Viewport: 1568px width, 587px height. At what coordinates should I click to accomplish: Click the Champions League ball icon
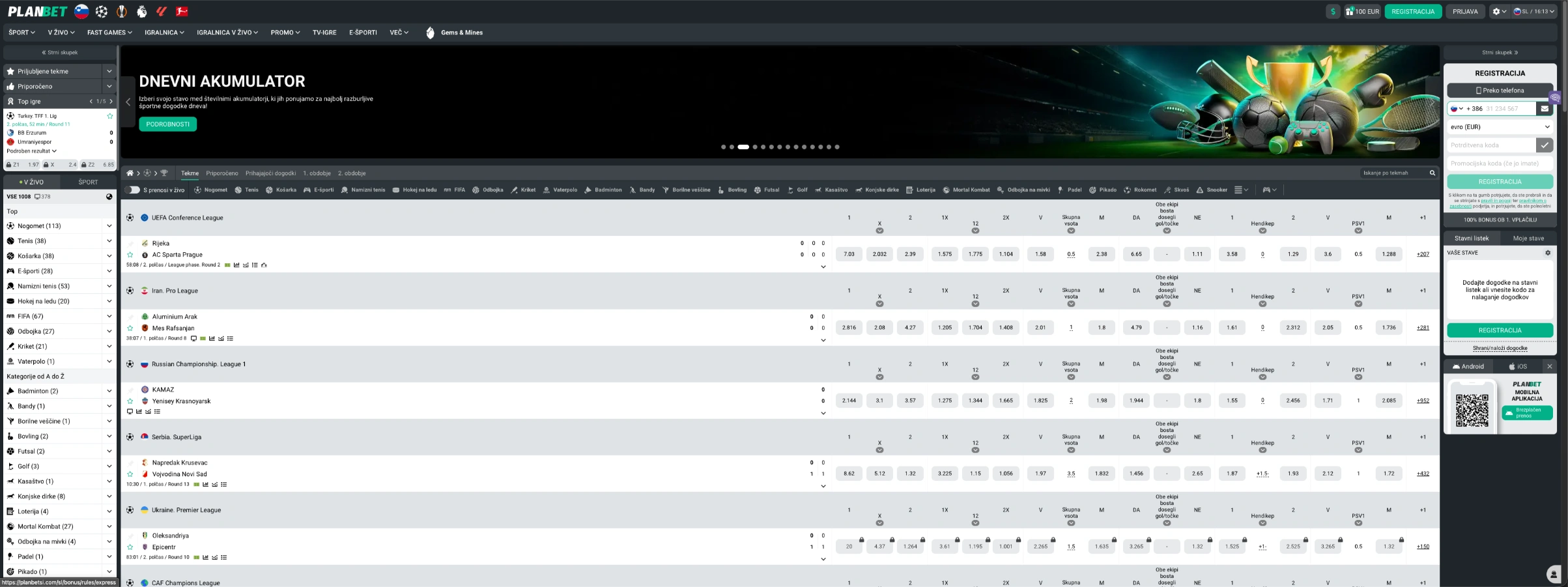102,11
